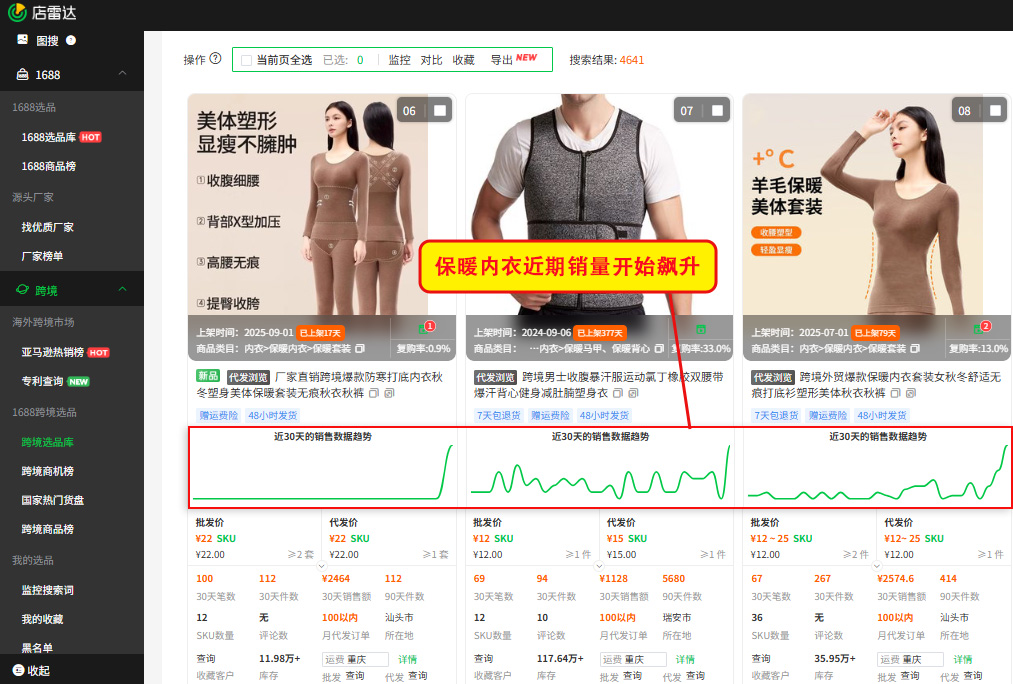Select product 08 with its checkbox

click(995, 110)
